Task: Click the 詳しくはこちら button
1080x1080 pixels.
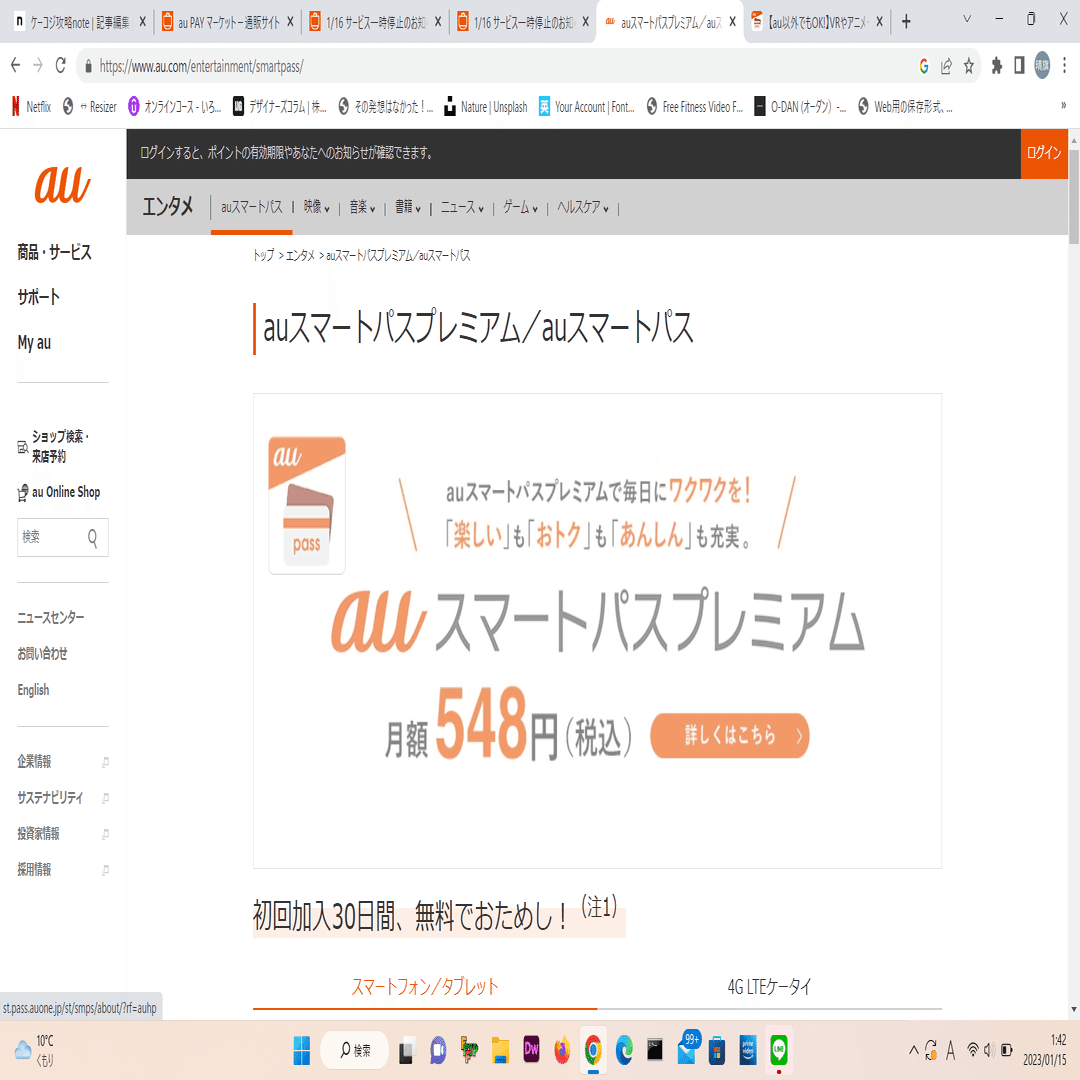Action: tap(729, 735)
